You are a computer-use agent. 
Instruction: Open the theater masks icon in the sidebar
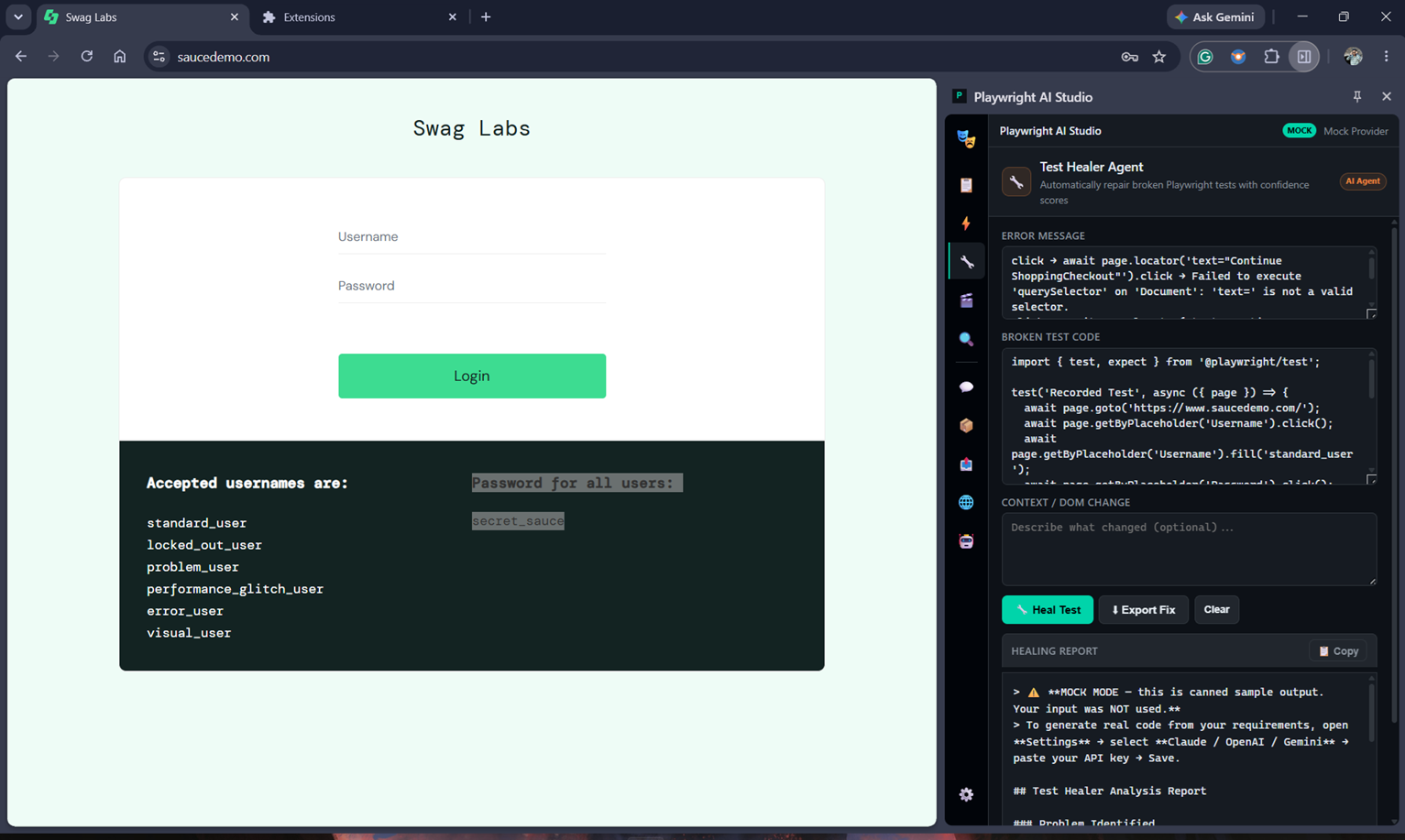[x=966, y=138]
